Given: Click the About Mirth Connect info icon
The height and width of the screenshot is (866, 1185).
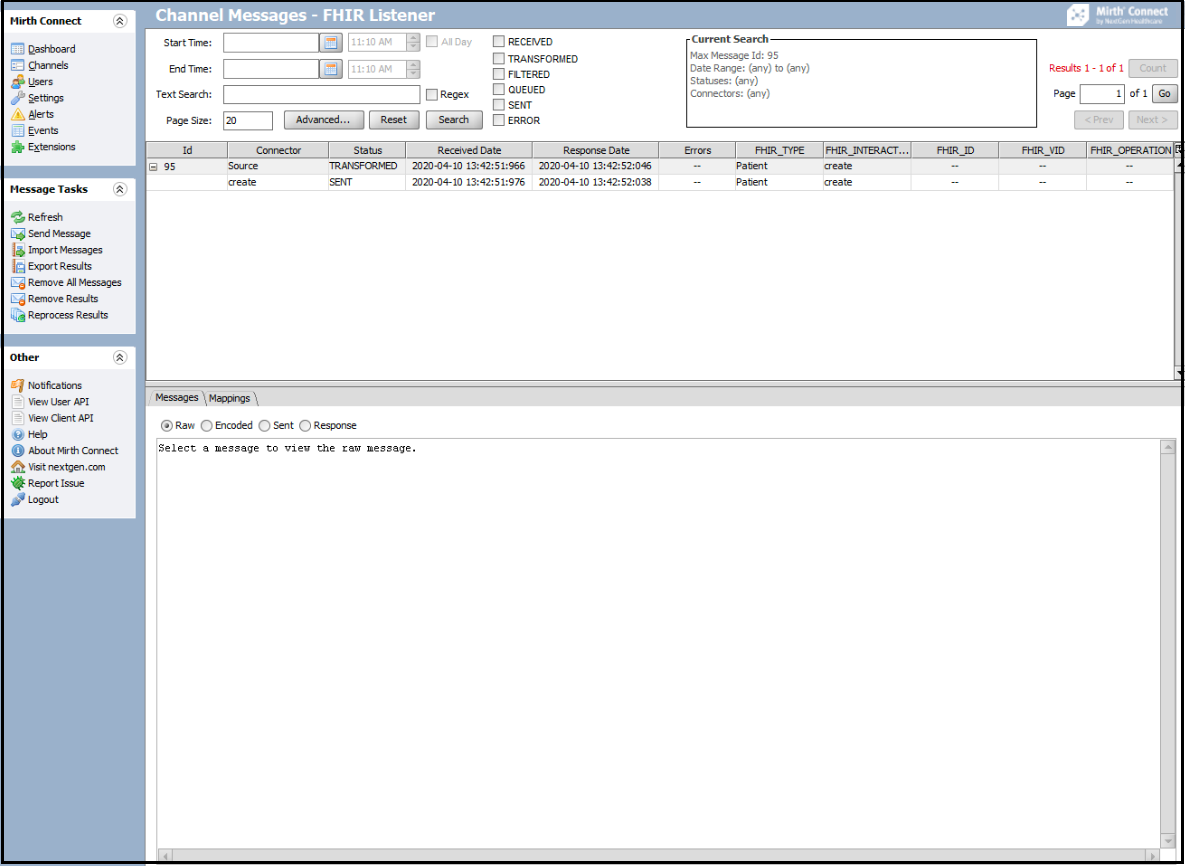Looking at the screenshot, I should [x=17, y=450].
